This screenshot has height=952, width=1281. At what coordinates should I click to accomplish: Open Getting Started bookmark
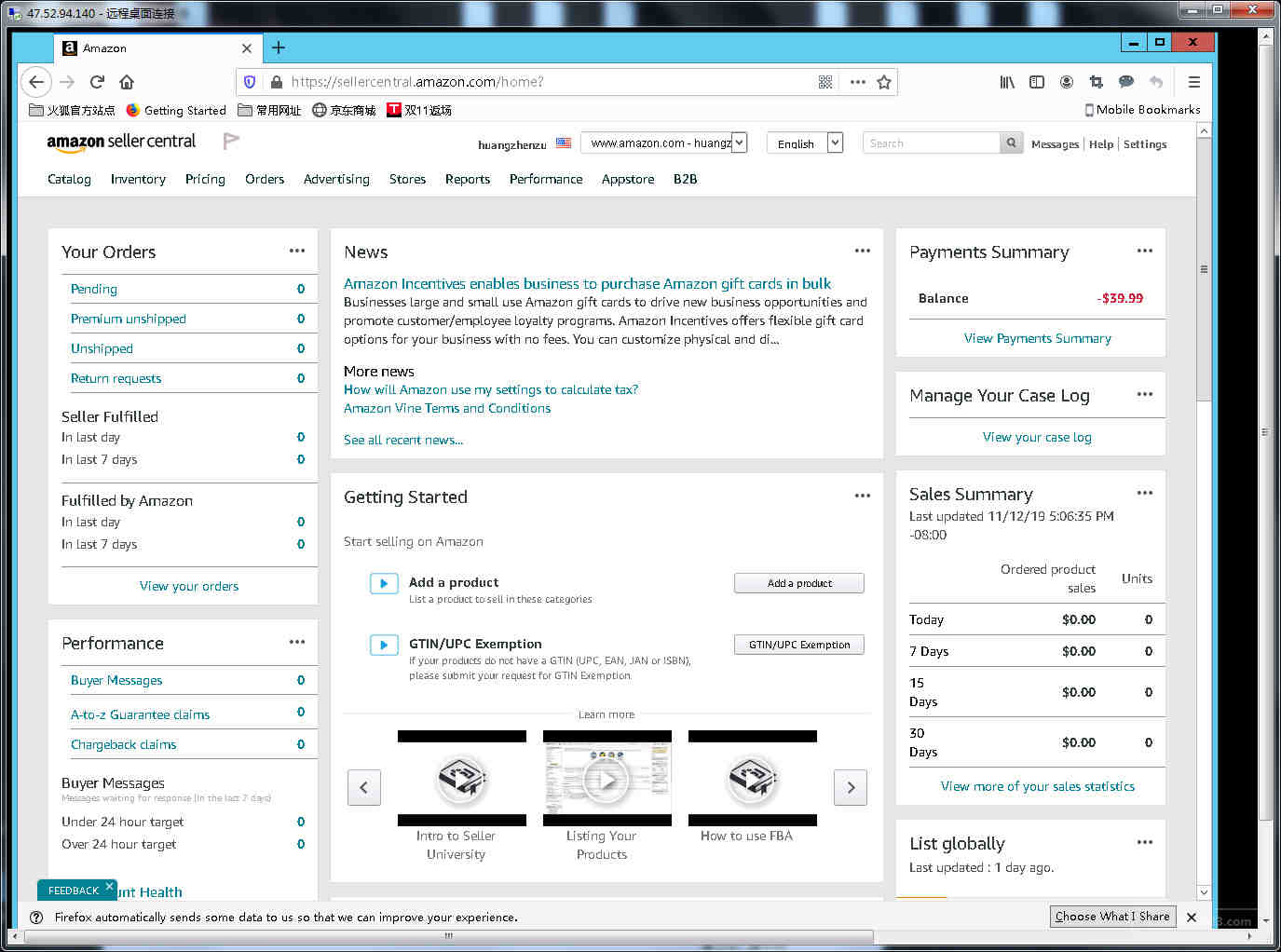point(176,110)
